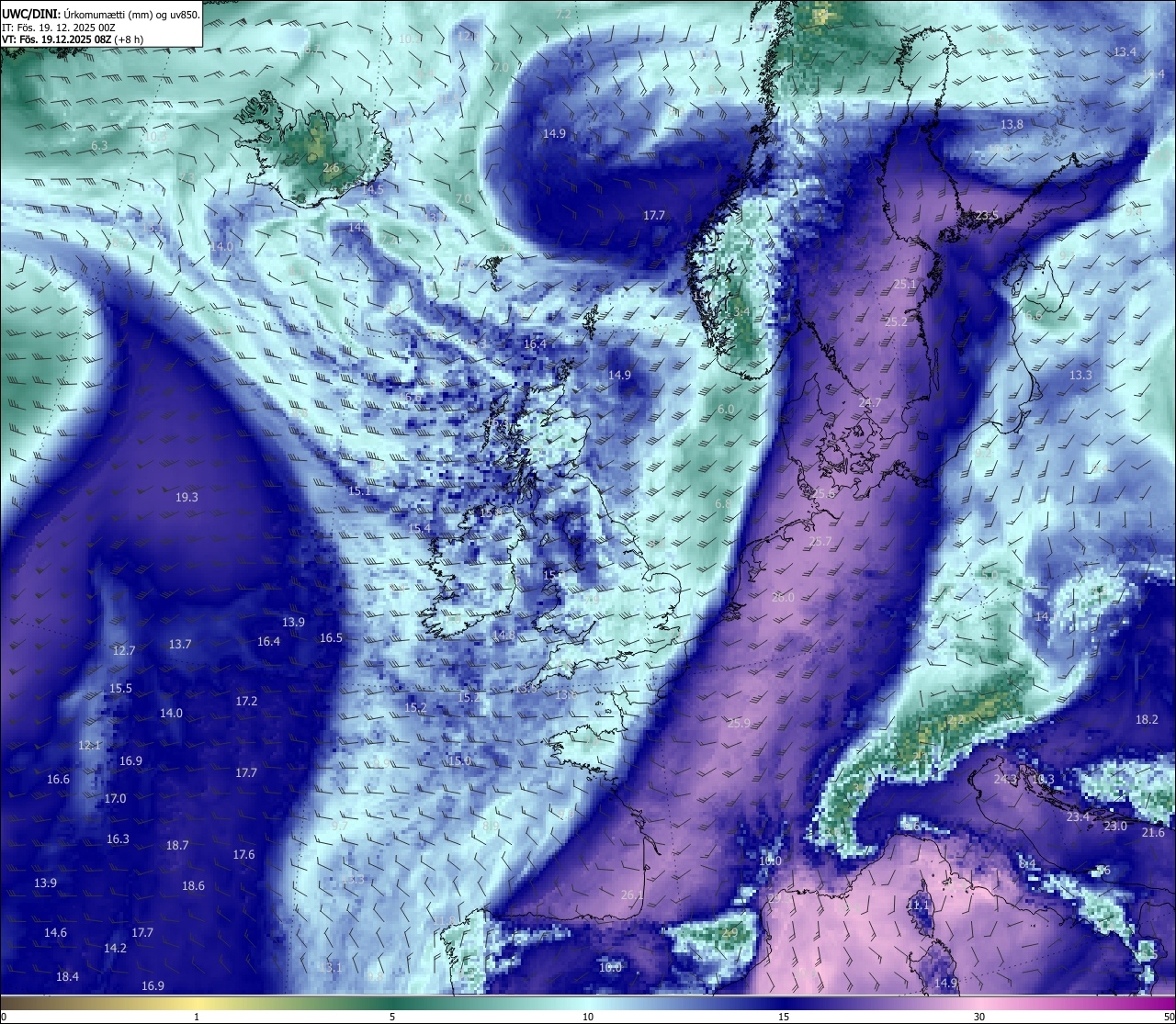Screen dimensions: 1176x1024
Task: Click the 16.6 value label
Action: coord(58,779)
